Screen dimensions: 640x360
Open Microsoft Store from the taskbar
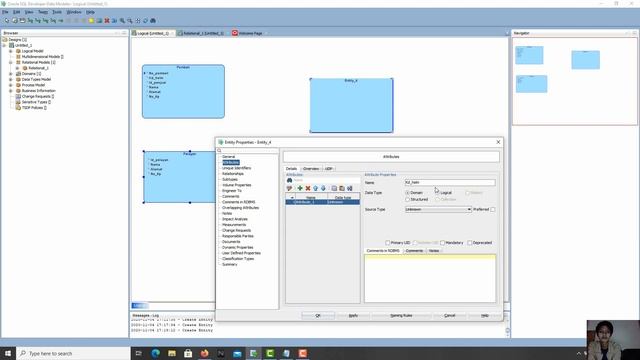point(188,353)
